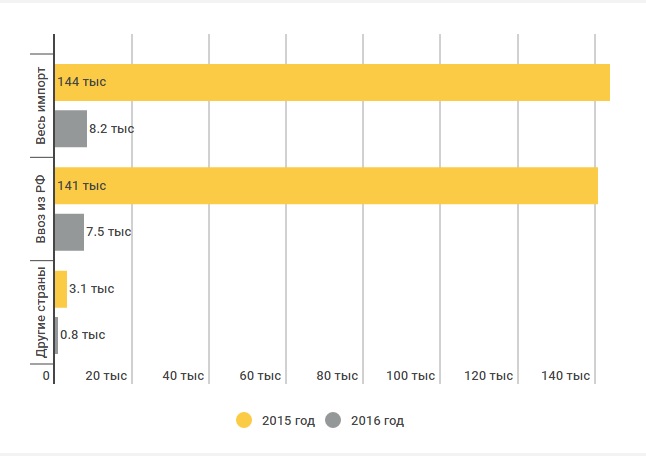
Task: Click the "8.2 тыс" data label
Action: point(111,129)
